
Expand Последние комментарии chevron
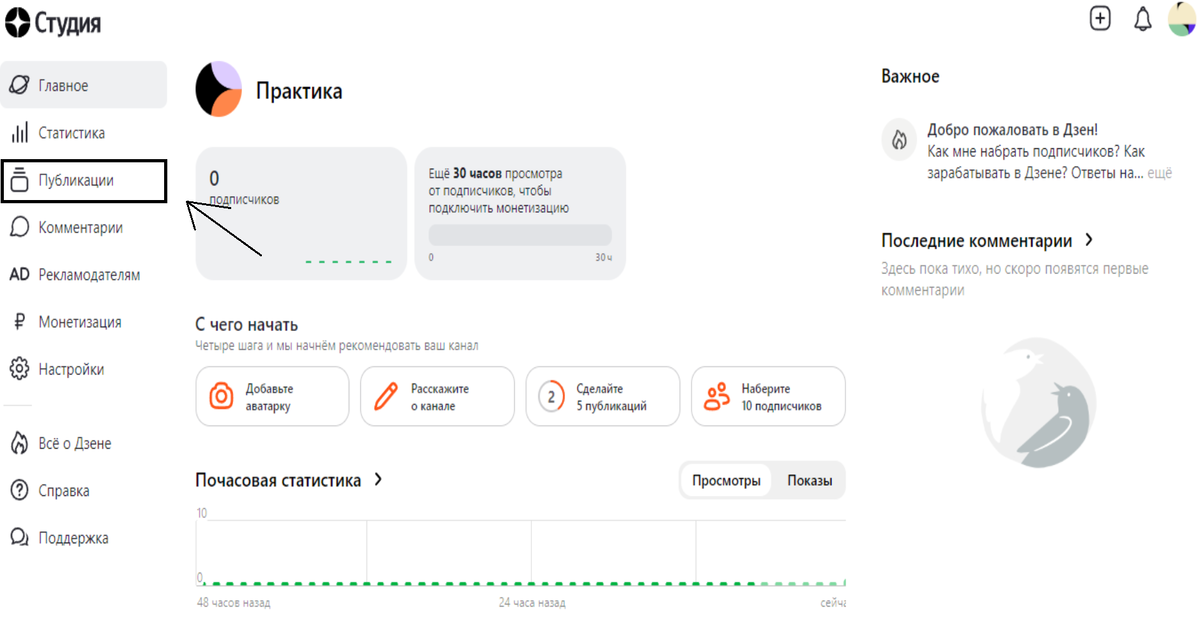(1089, 240)
